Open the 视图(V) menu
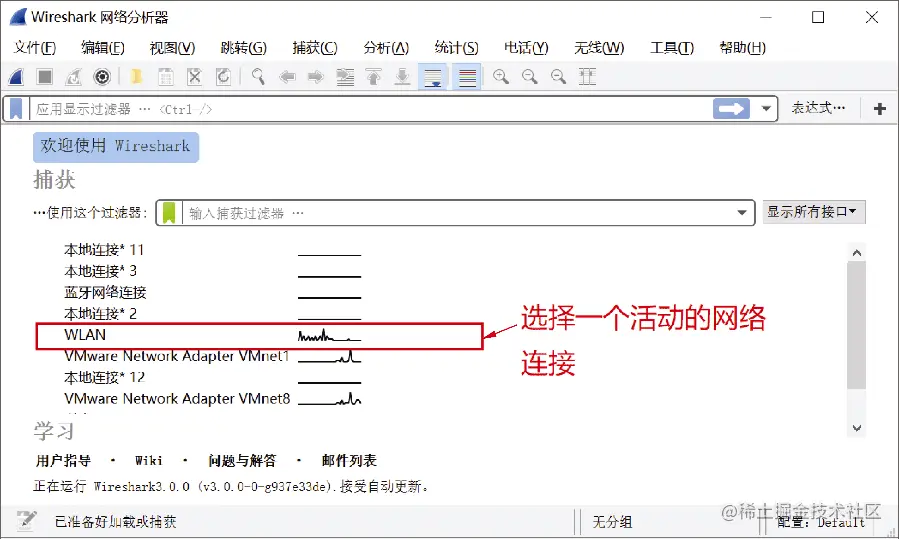The height and width of the screenshot is (539, 899). (172, 48)
